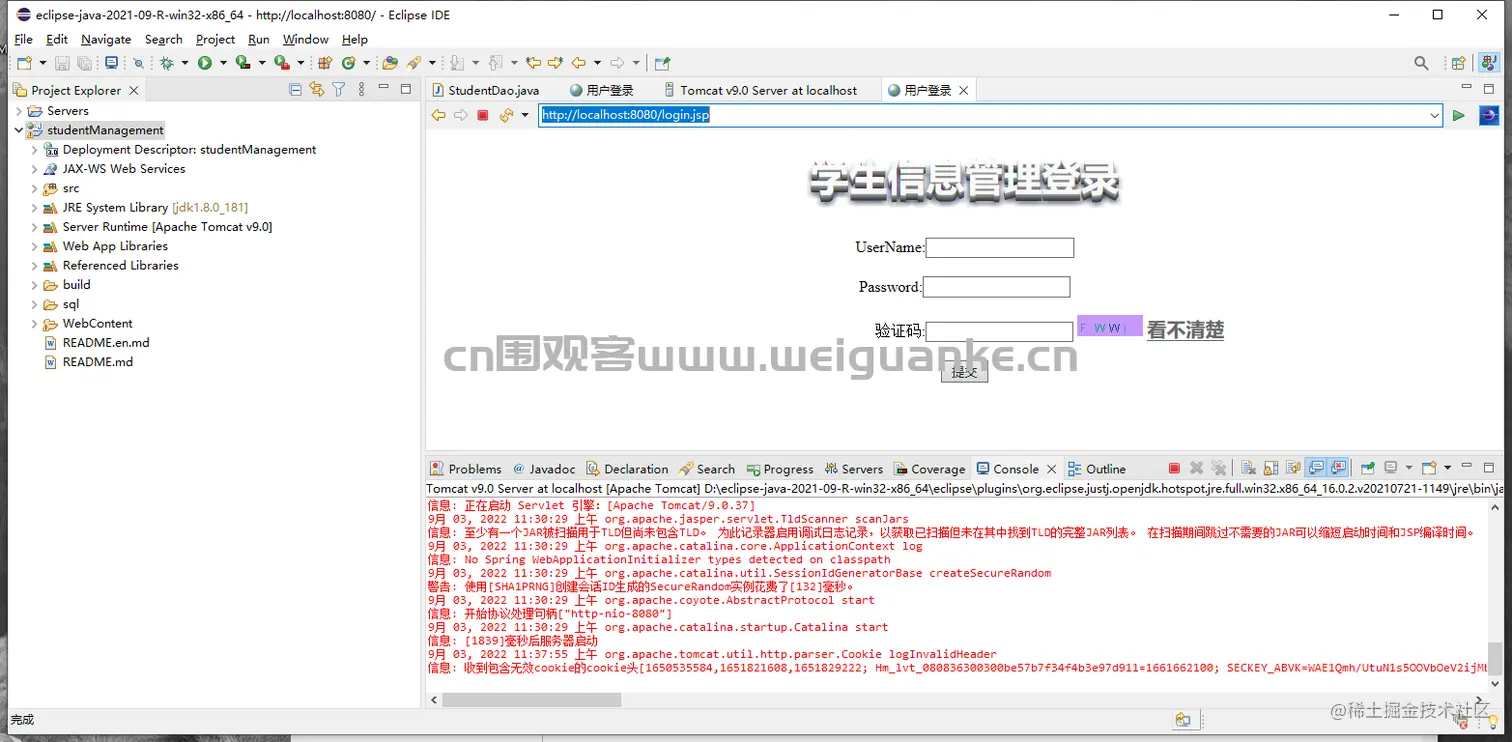Screen dimensions: 1512x742
Task: Pin the Console view
Action: (1368, 468)
